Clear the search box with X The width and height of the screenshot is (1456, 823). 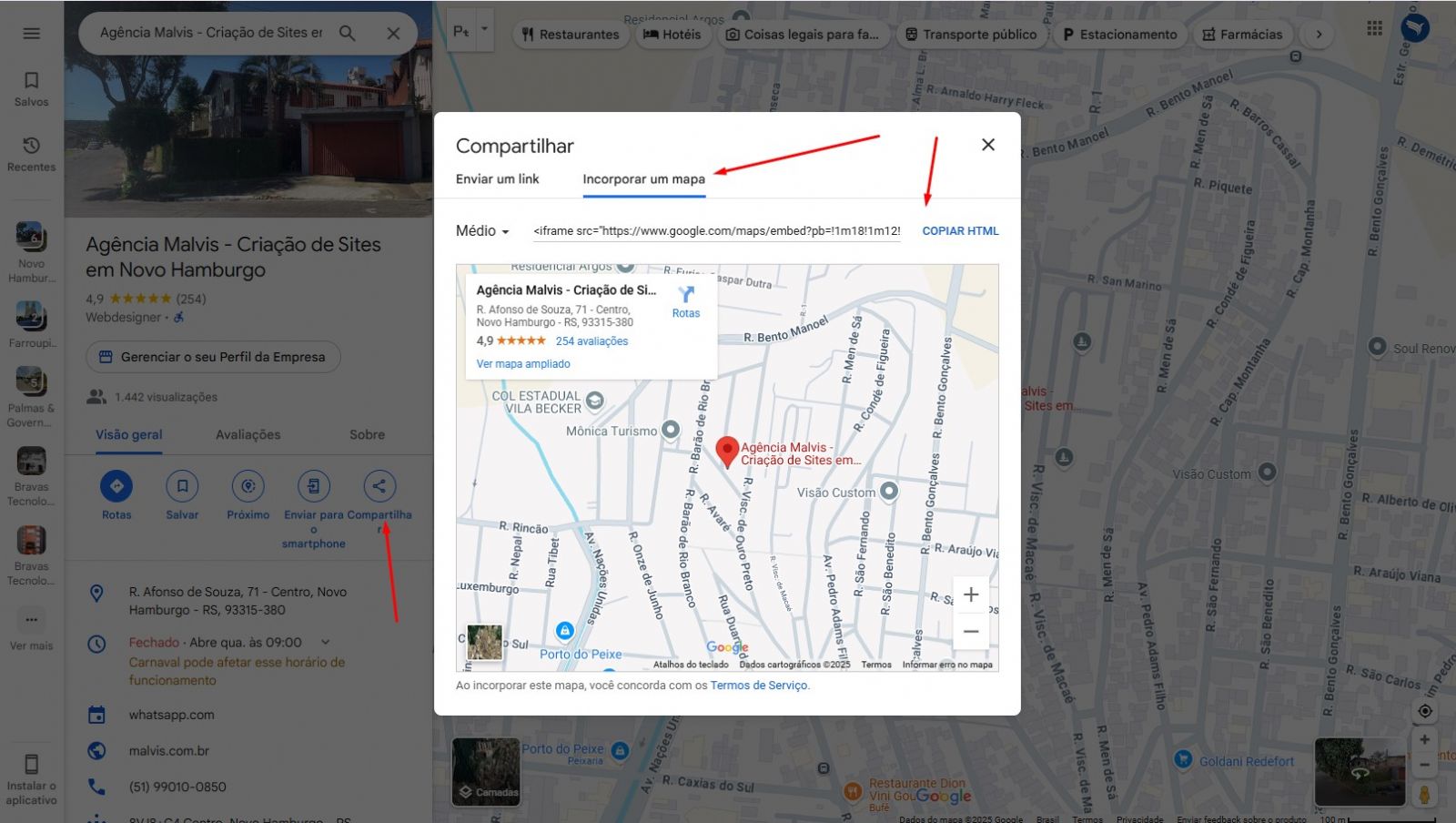point(393,33)
